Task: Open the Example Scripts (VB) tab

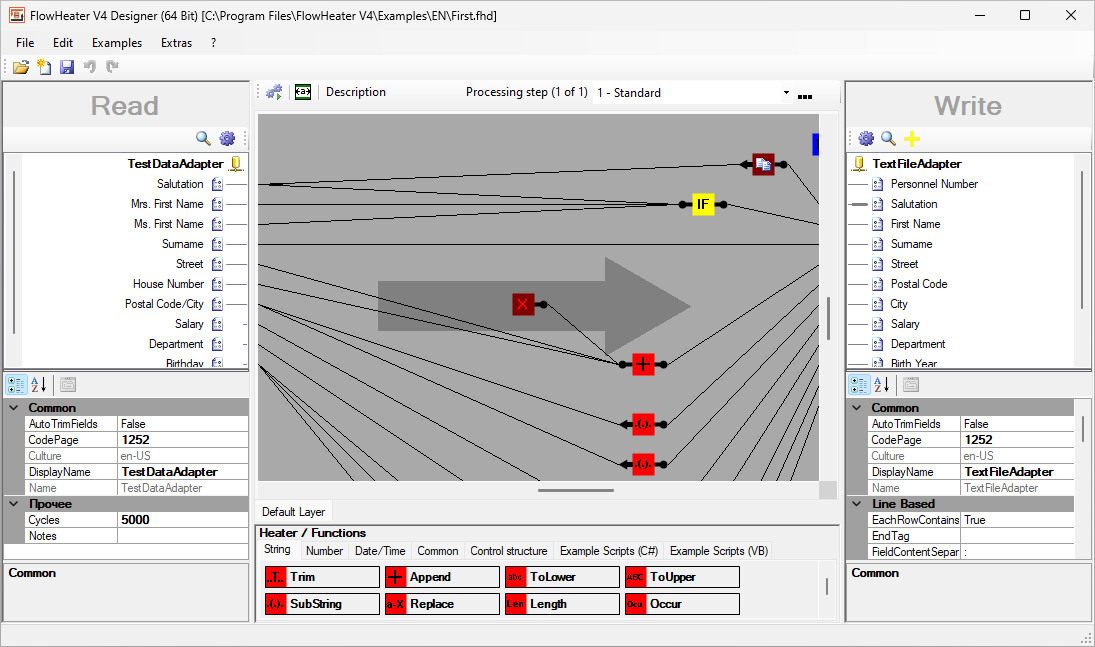Action: coord(719,551)
